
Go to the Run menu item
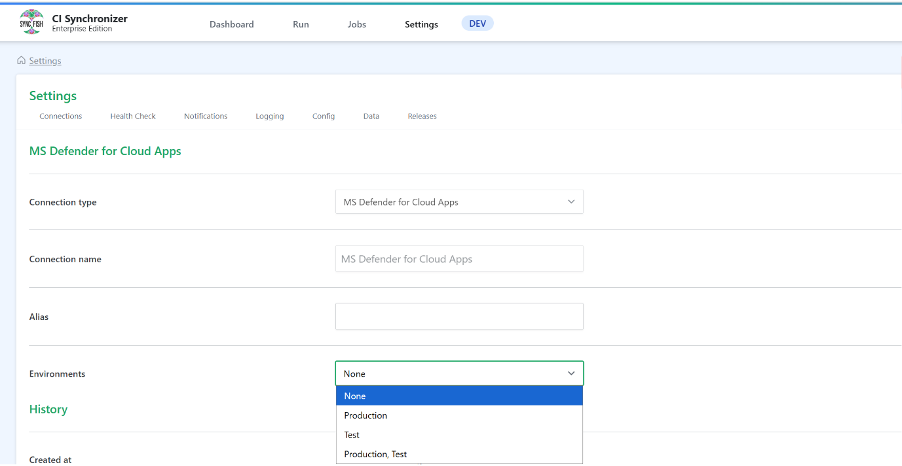(301, 24)
